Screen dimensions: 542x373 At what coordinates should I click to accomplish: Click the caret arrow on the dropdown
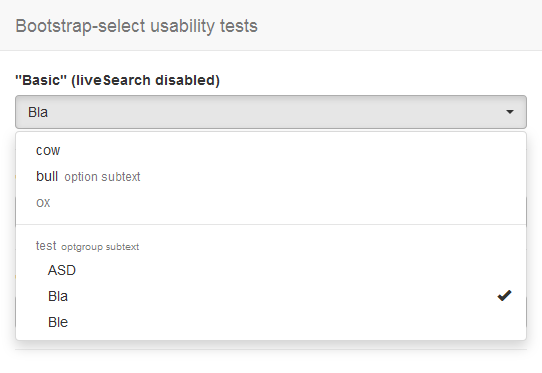pos(510,112)
